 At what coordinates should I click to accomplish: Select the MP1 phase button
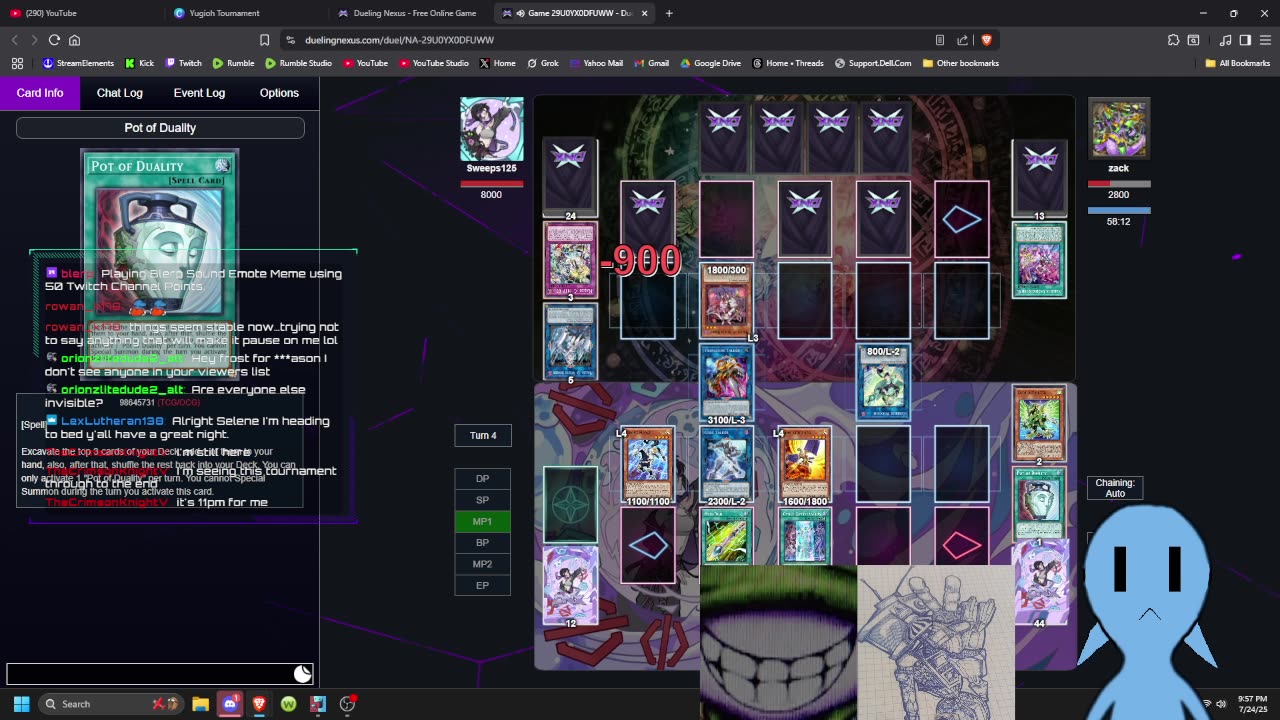pyautogui.click(x=482, y=521)
